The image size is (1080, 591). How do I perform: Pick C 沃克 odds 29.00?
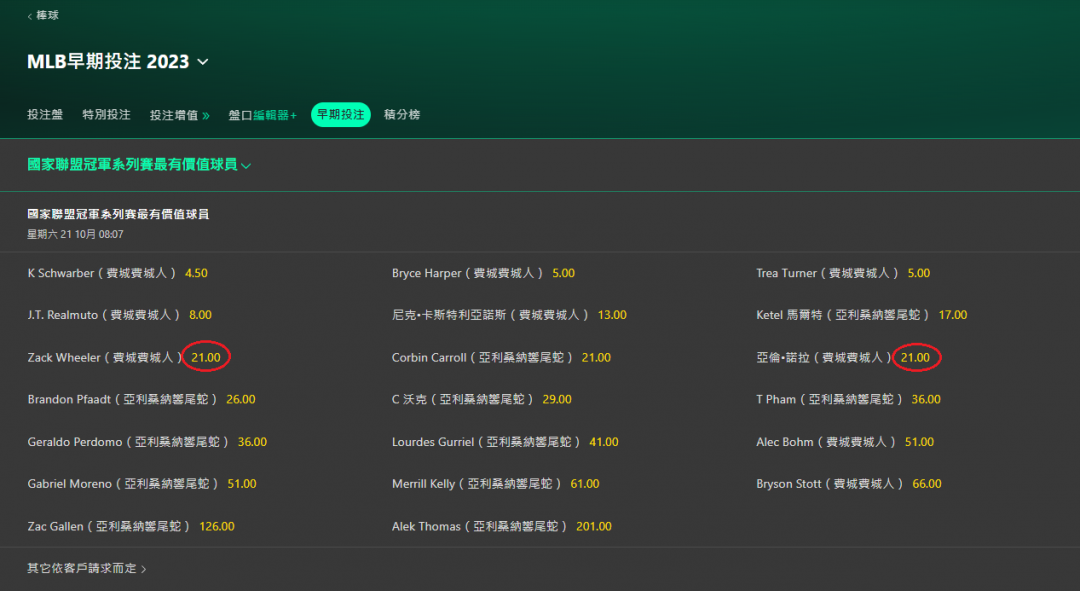click(x=557, y=400)
